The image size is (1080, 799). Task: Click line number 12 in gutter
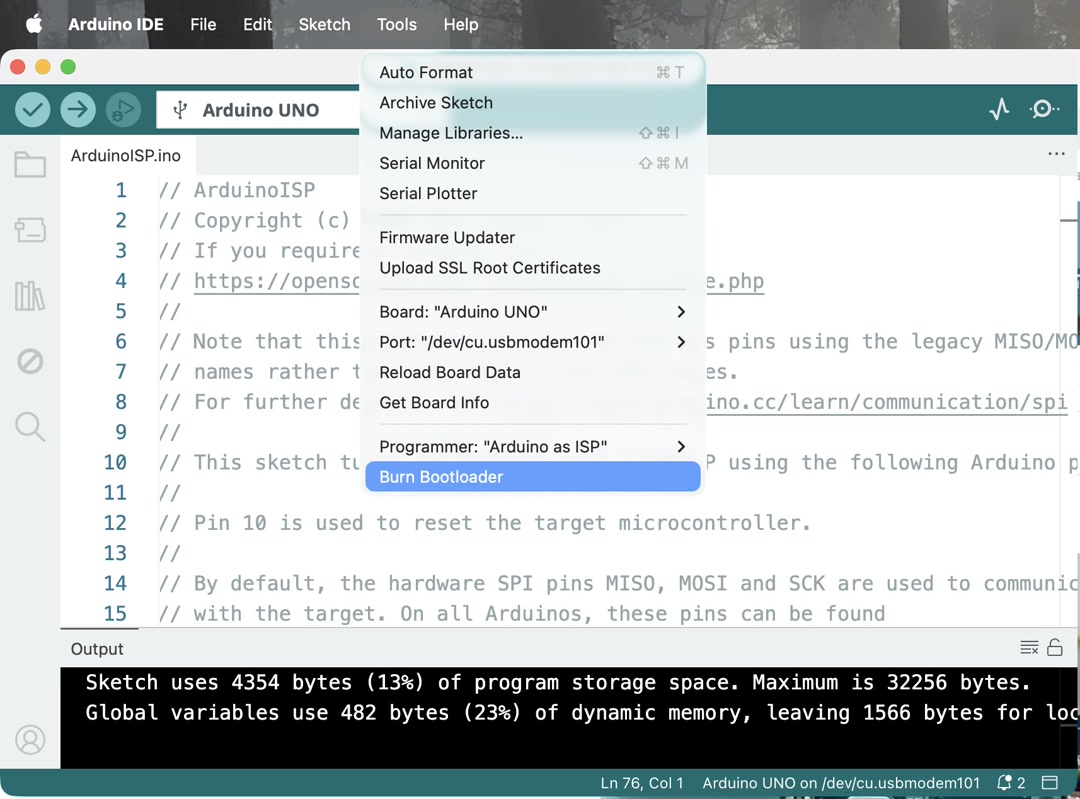point(115,523)
